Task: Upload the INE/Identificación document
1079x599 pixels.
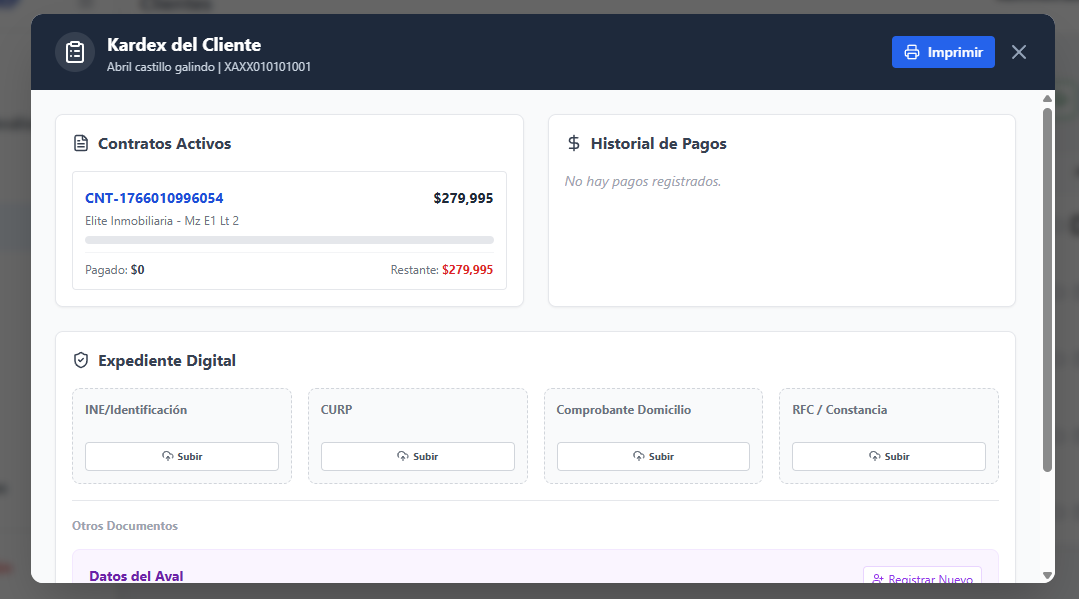Action: tap(182, 456)
